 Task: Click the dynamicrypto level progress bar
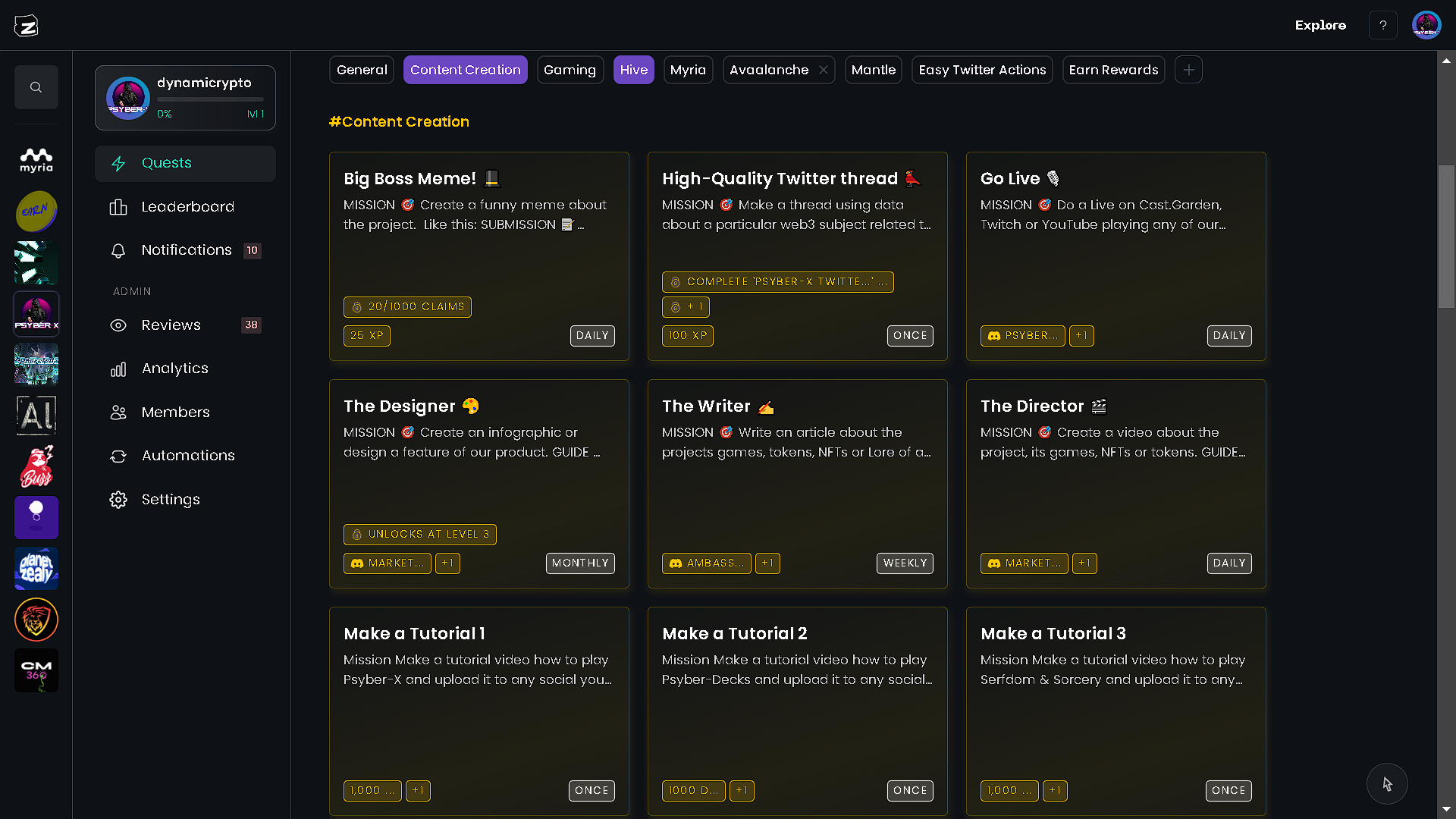(210, 99)
